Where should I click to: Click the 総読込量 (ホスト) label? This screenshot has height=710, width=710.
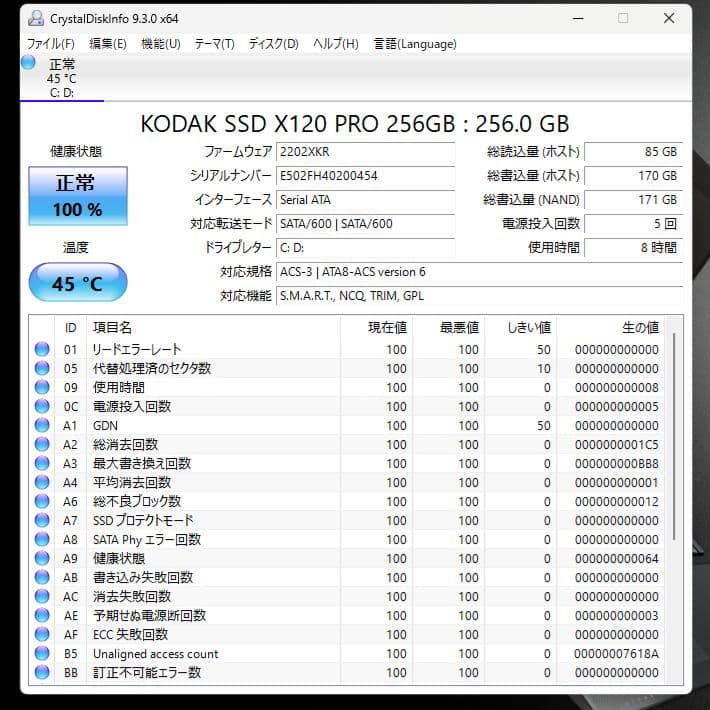(x=533, y=152)
